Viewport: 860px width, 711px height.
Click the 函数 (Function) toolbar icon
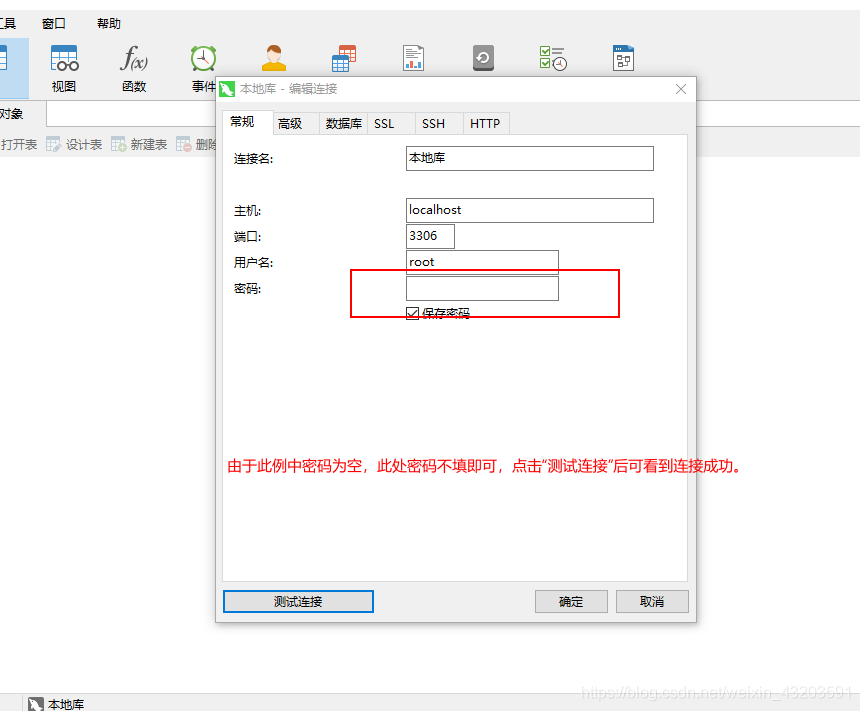tap(134, 67)
